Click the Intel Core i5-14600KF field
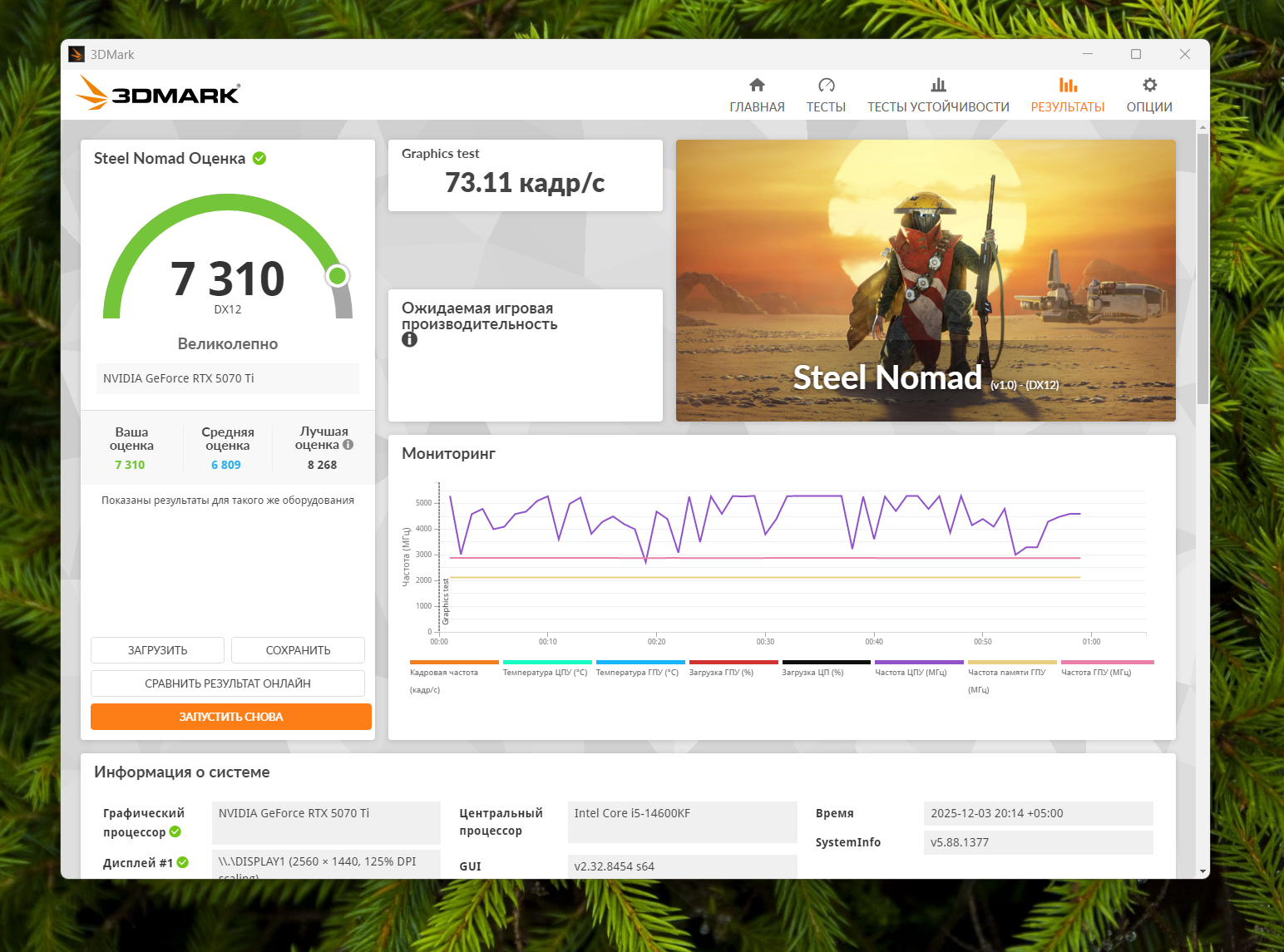Screen dimensions: 1284x952 (x=682, y=822)
